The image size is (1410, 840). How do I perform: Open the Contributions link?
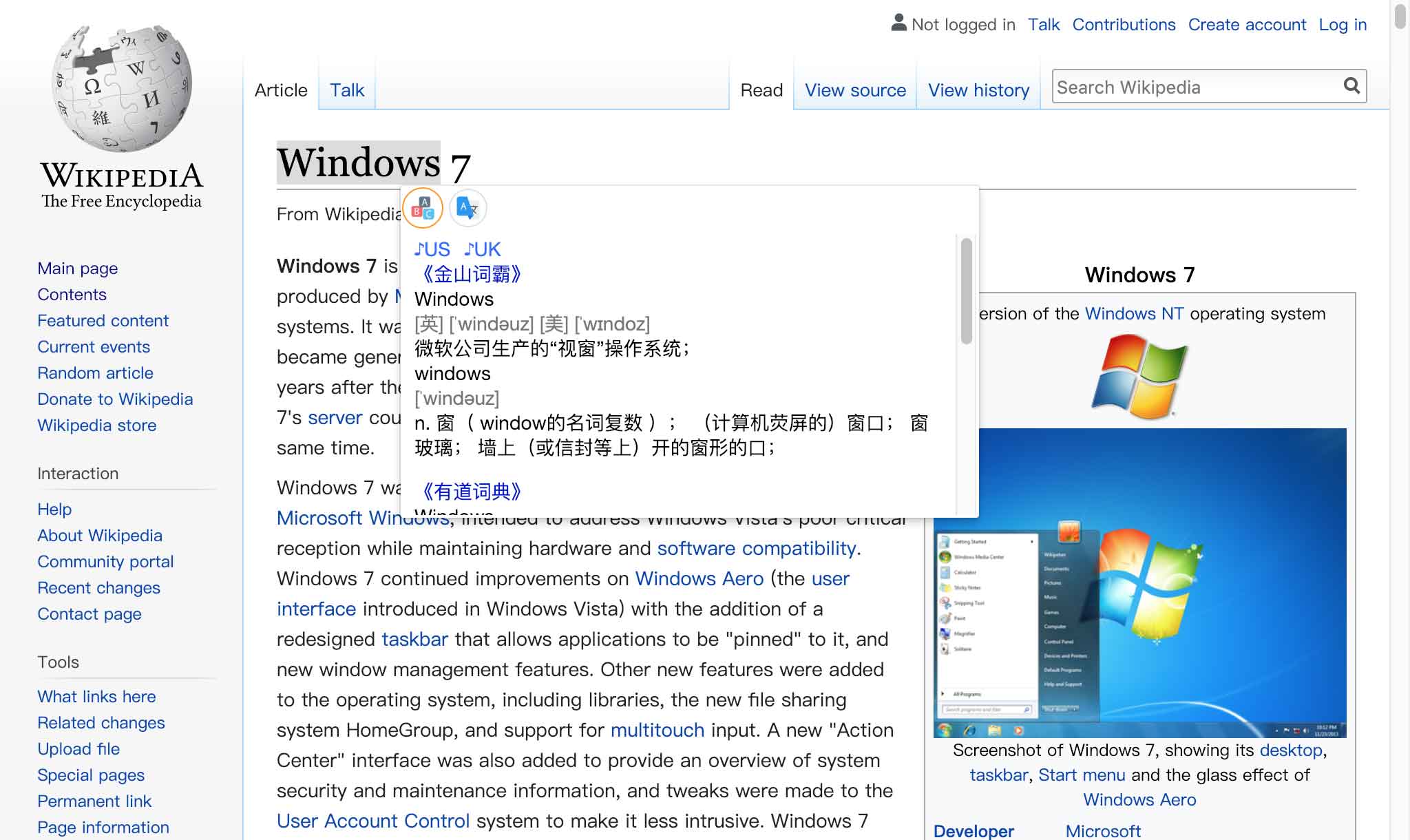pyautogui.click(x=1124, y=25)
